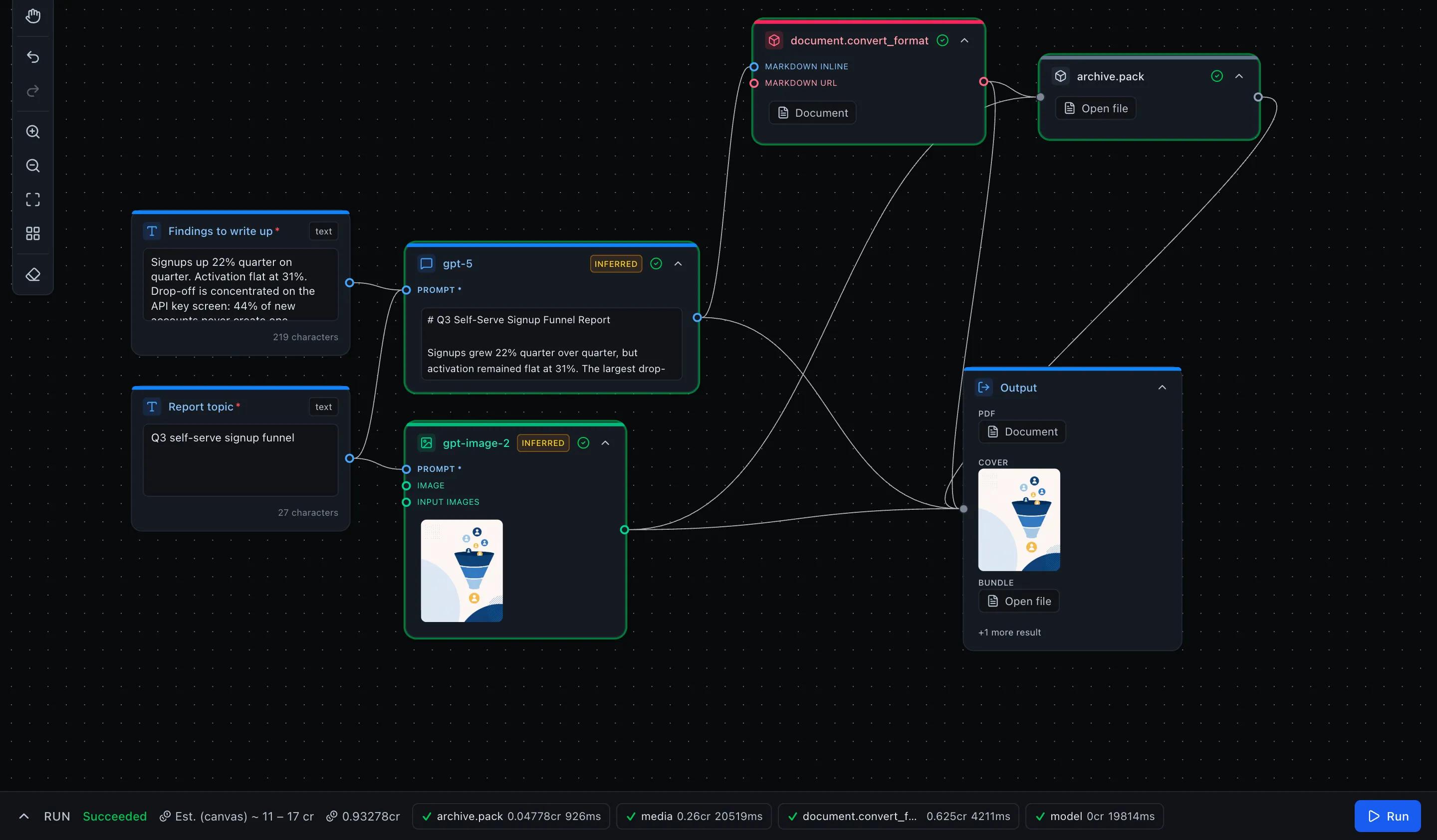Collapse the gpt-image-2 node

click(606, 443)
